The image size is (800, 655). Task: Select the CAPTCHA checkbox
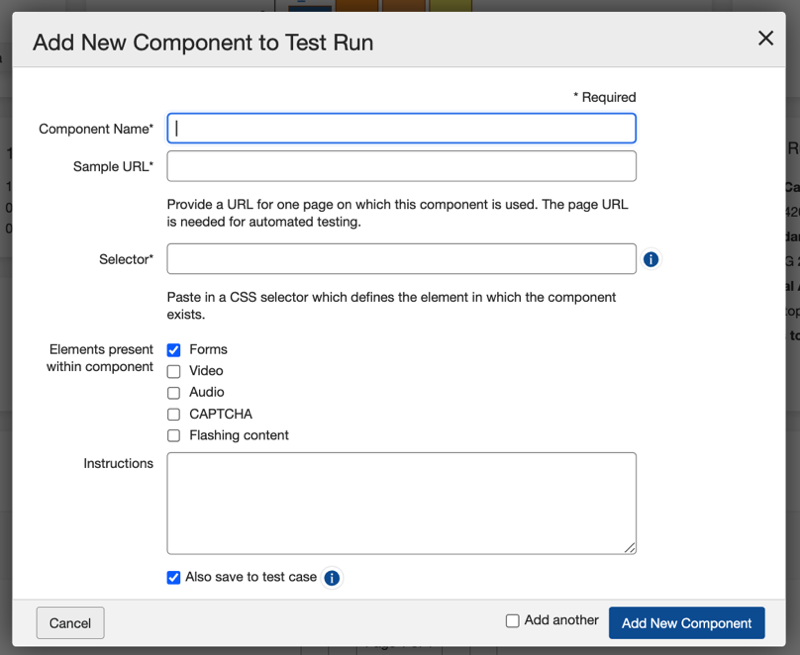tap(174, 414)
